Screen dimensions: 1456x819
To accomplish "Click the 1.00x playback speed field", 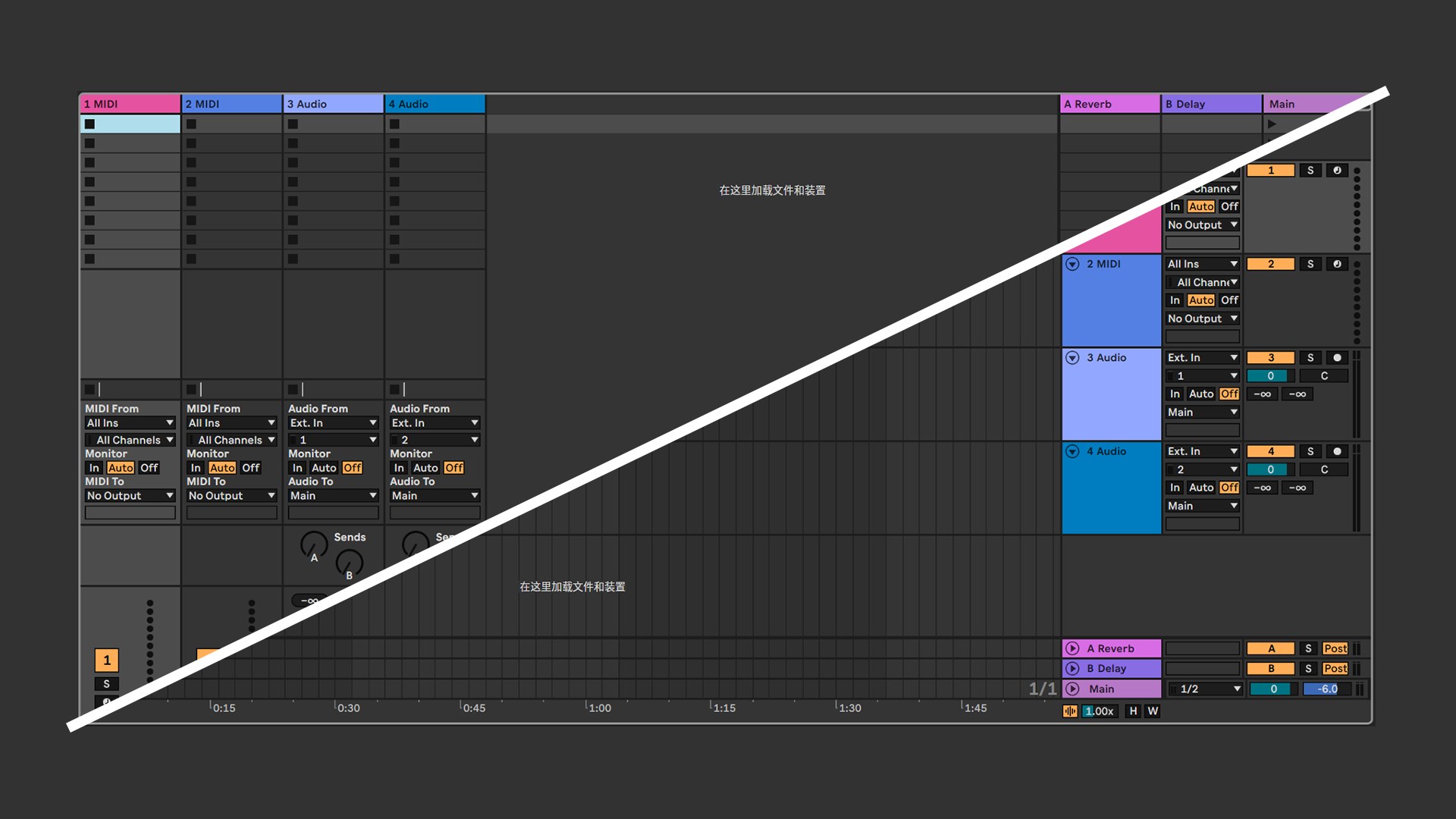I will (1100, 711).
